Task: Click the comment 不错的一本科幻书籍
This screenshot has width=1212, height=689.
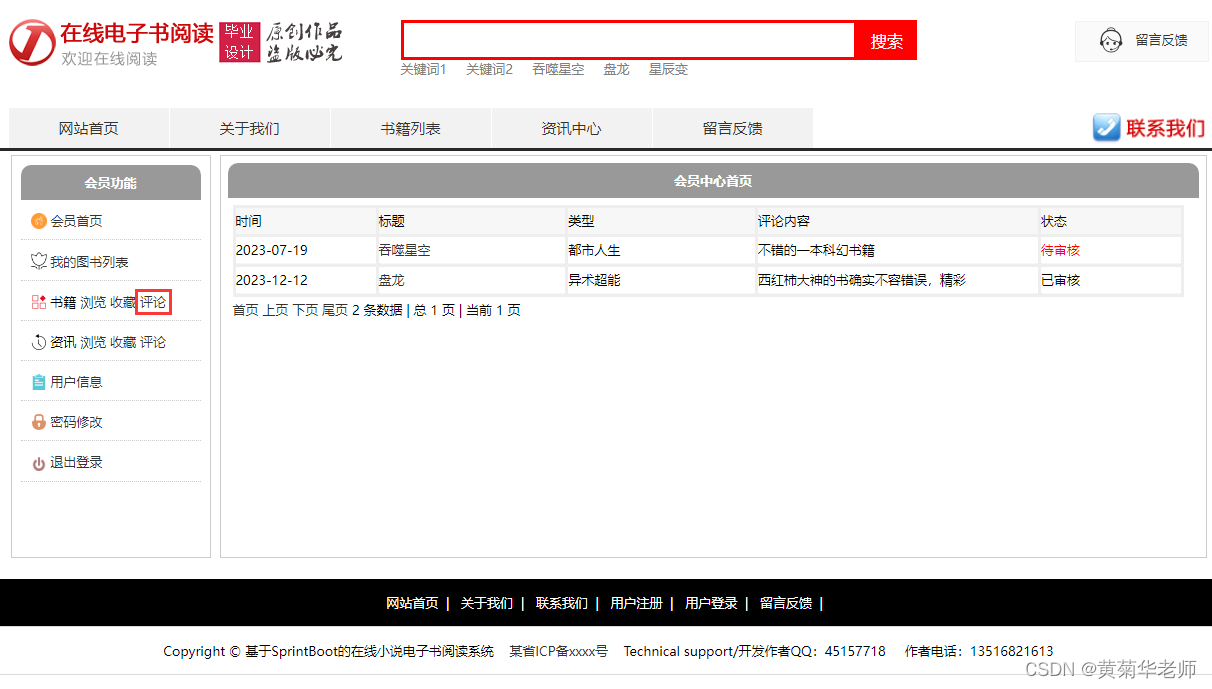Action: (816, 250)
